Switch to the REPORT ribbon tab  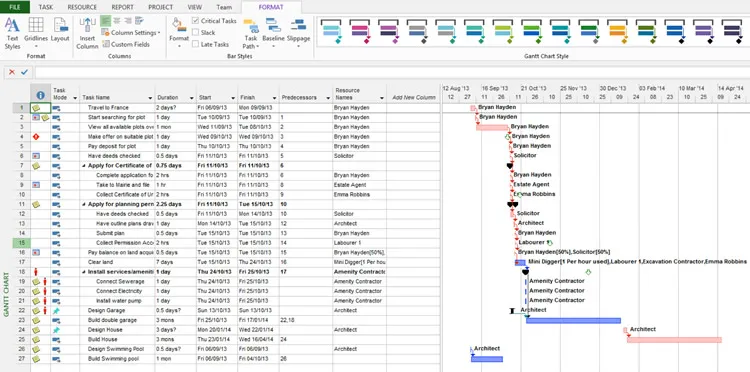(x=122, y=7)
